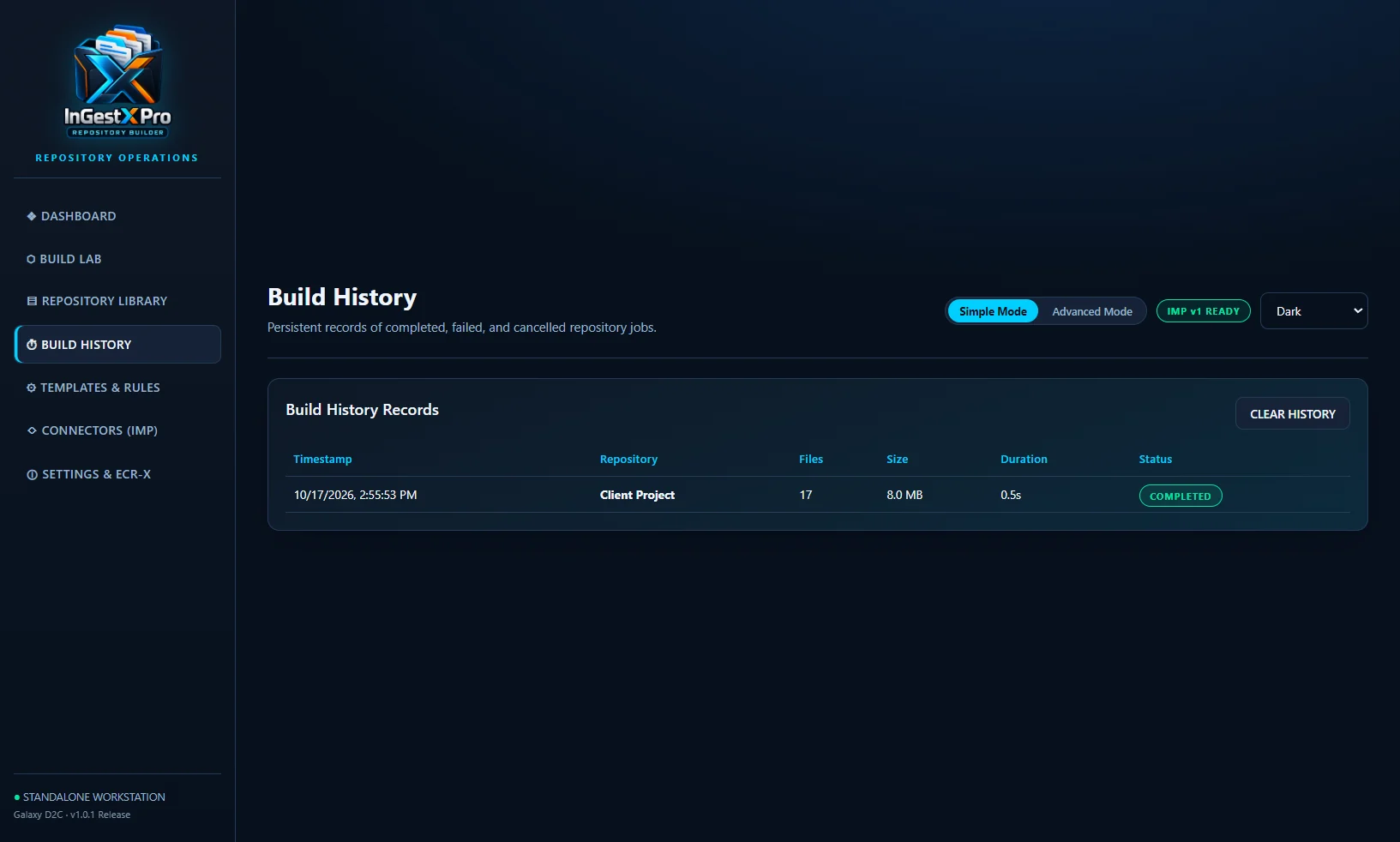Click the Files column header

811,459
